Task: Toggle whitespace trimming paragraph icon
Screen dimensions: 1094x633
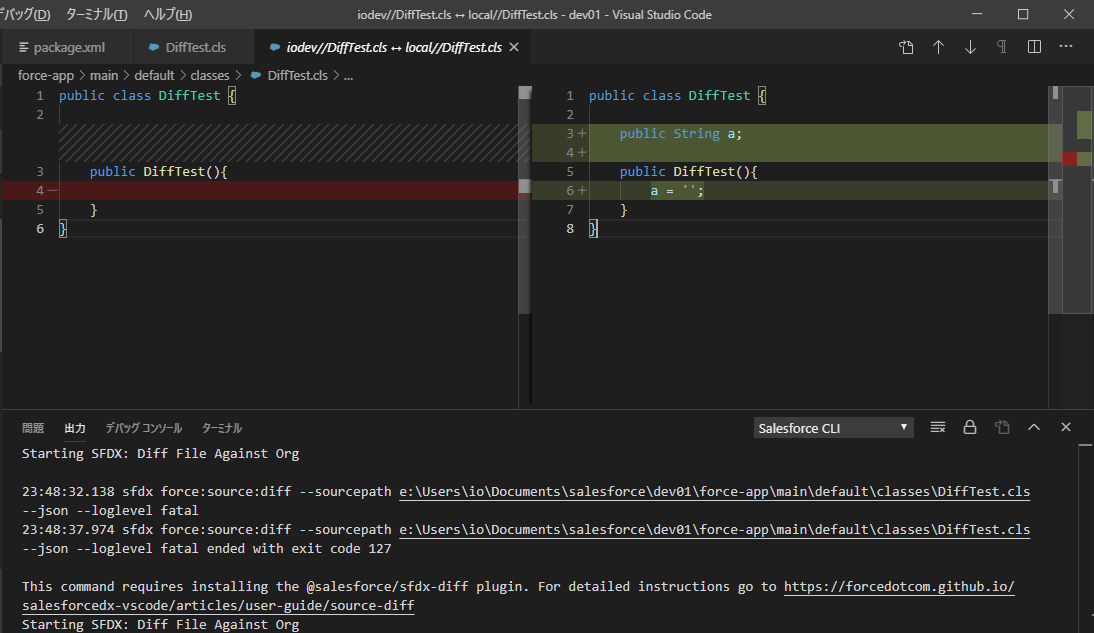Action: coord(1002,47)
